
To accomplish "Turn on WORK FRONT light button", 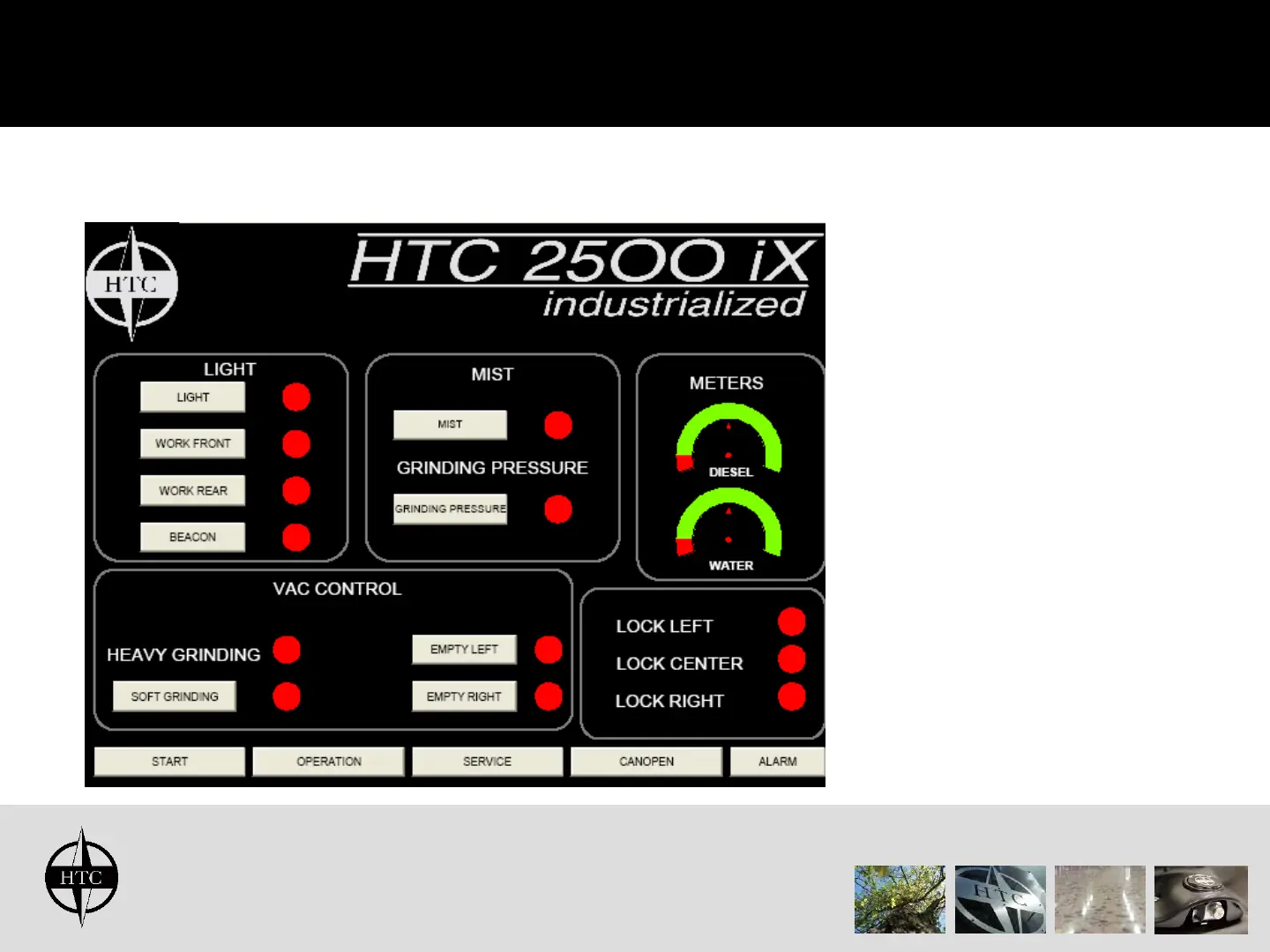I will [192, 443].
